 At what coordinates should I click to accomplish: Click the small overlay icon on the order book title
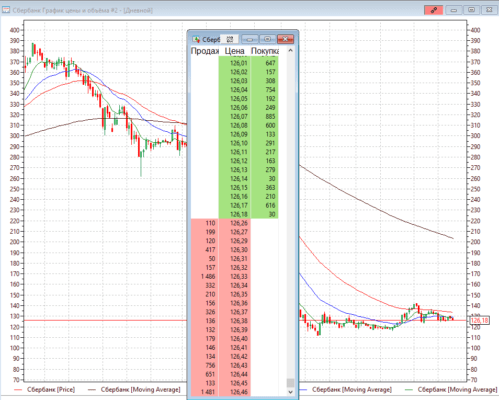click(230, 39)
